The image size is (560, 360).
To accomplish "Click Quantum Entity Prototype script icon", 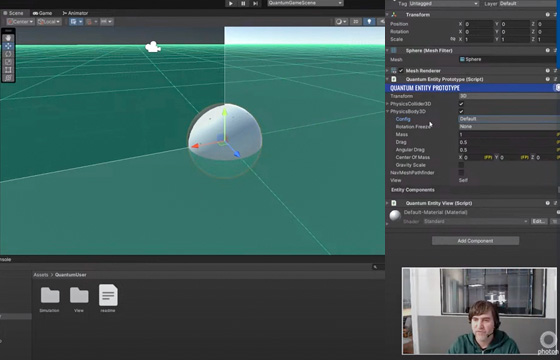I will [394, 79].
